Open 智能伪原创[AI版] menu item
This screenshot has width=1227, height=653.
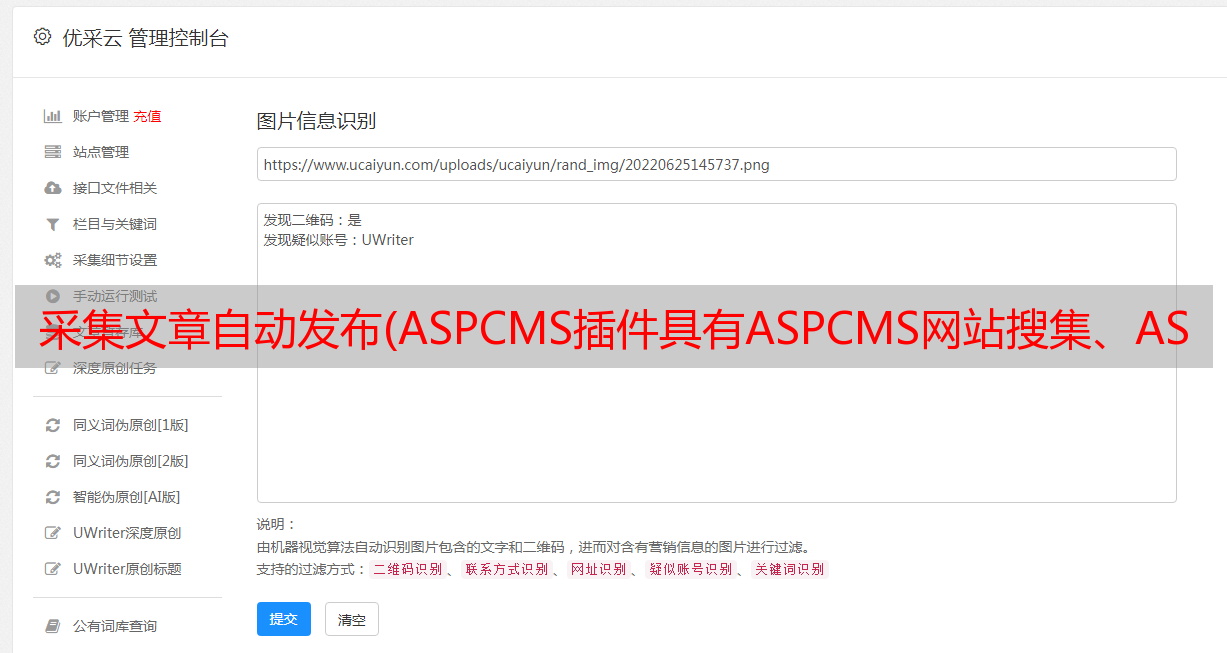coord(126,497)
